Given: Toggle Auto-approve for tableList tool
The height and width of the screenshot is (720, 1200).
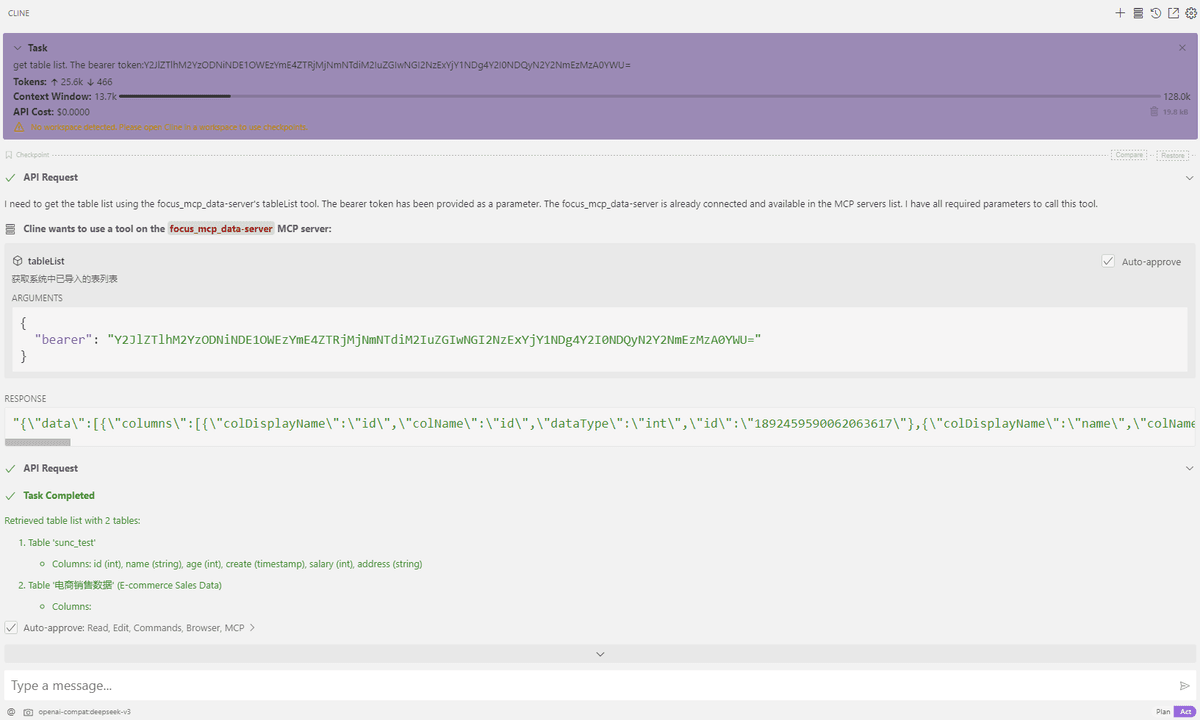Looking at the screenshot, I should tap(1108, 261).
